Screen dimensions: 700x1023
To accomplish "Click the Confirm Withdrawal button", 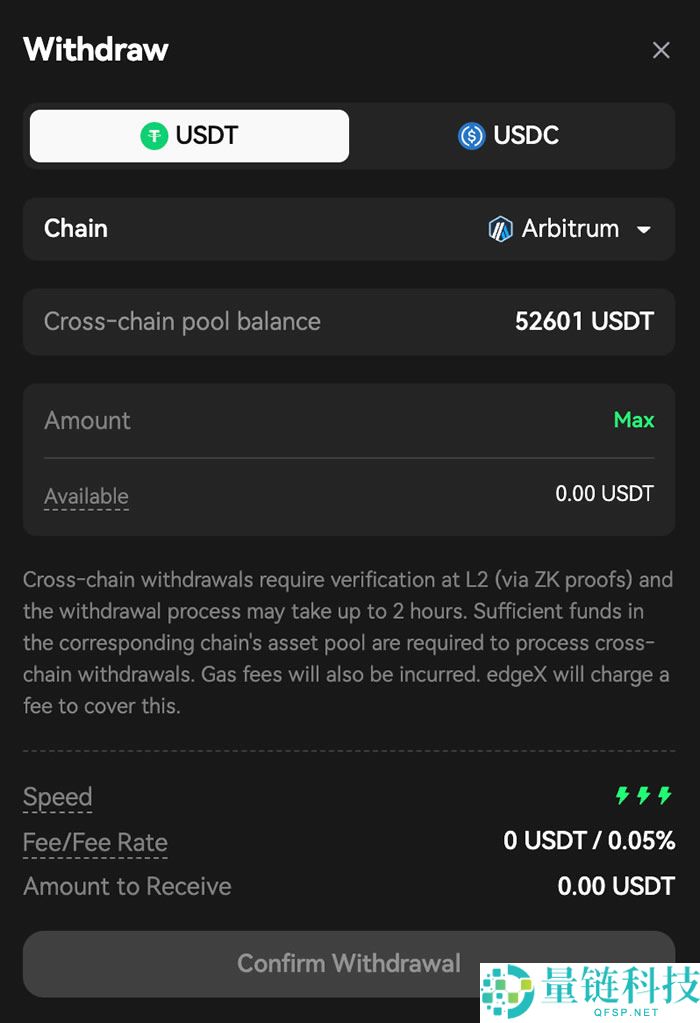I will click(349, 963).
